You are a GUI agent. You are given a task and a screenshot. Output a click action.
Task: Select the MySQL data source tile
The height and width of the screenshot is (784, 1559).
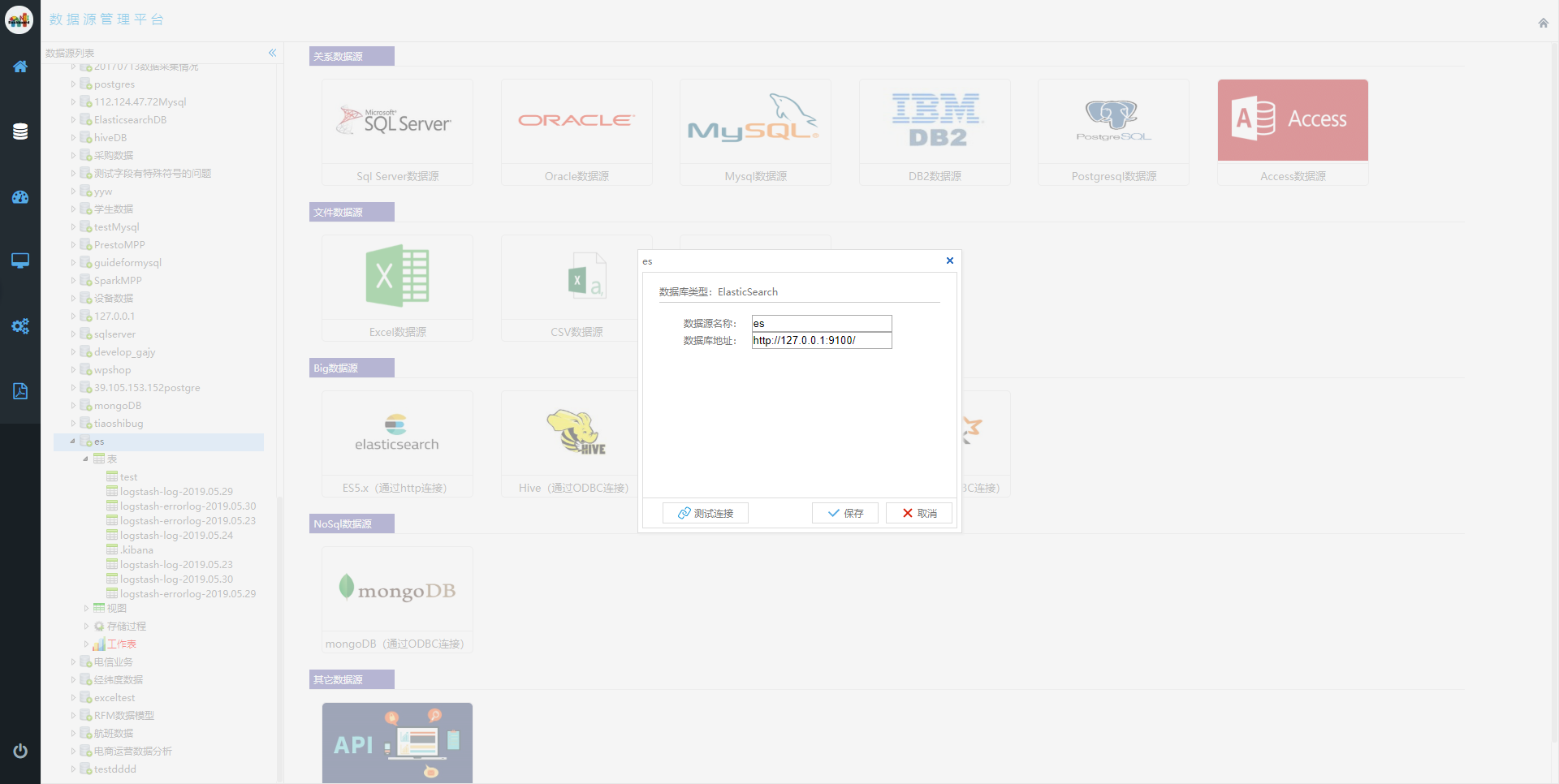pos(755,132)
